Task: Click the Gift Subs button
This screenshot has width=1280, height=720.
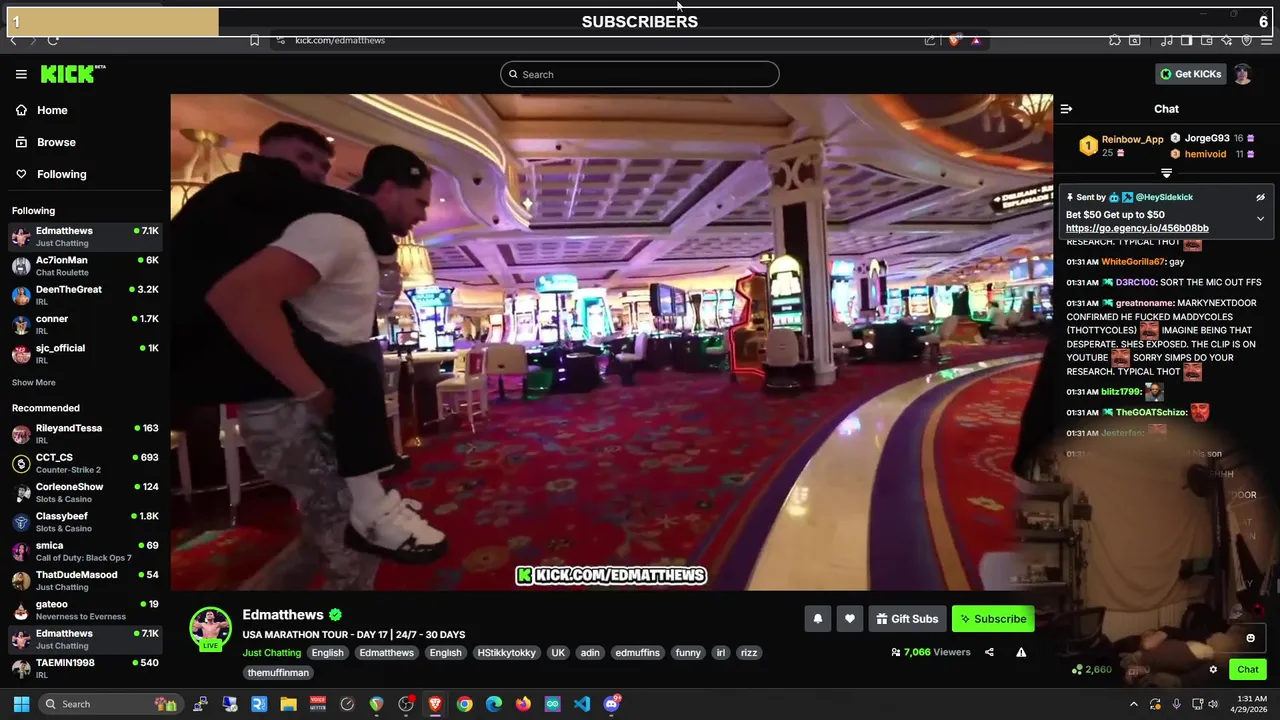Action: point(907,619)
